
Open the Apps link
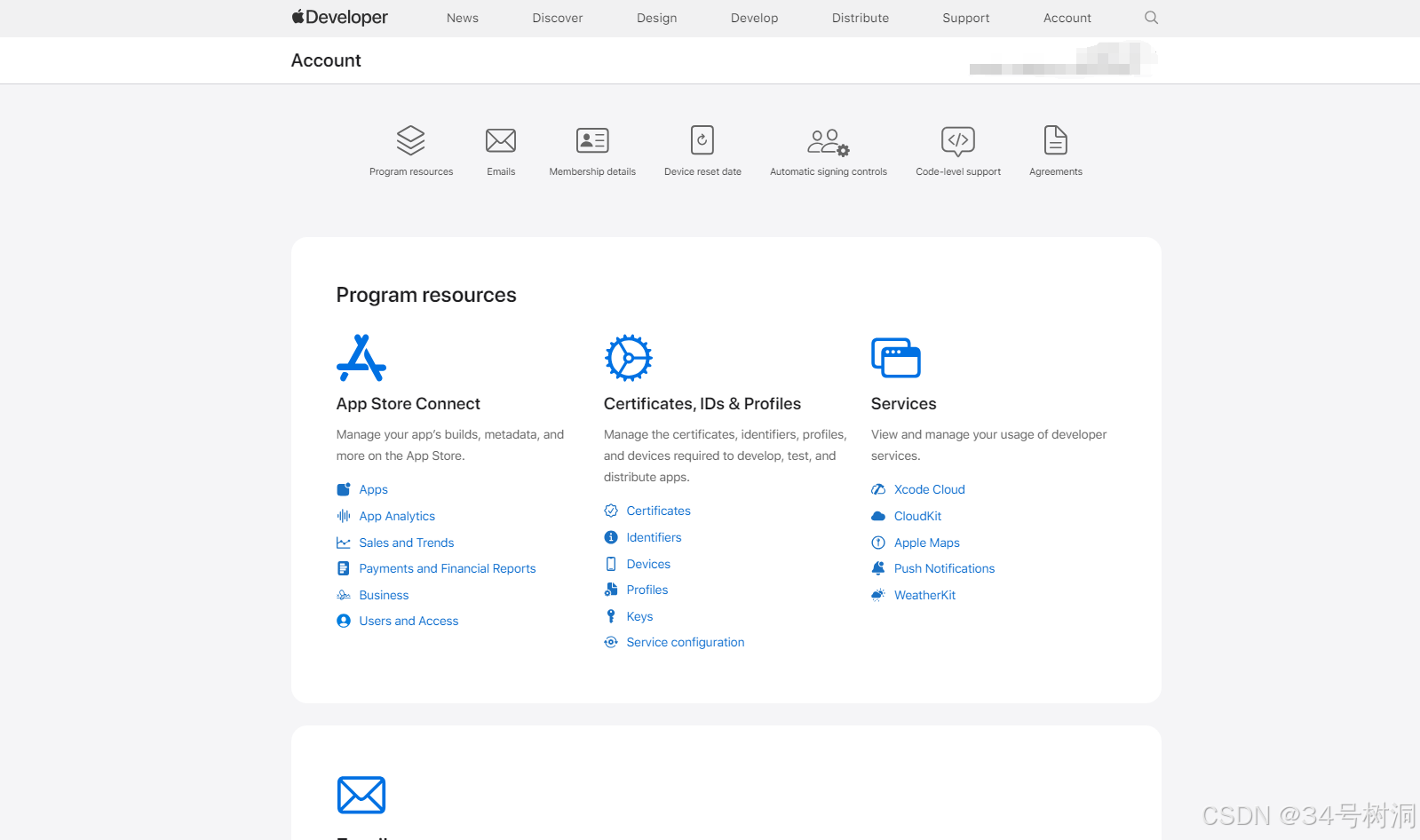[374, 489]
